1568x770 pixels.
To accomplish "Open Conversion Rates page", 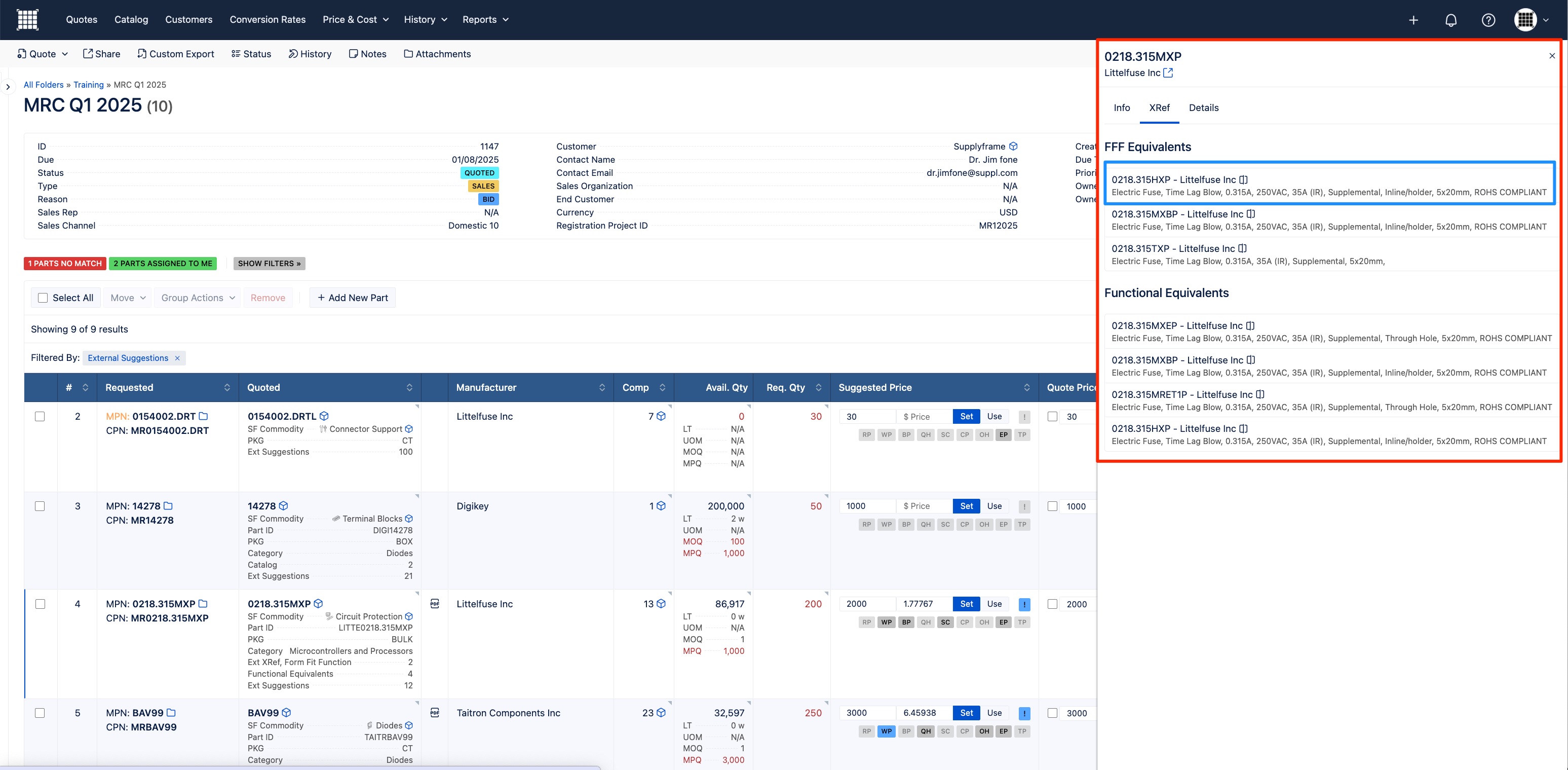I will click(x=267, y=19).
